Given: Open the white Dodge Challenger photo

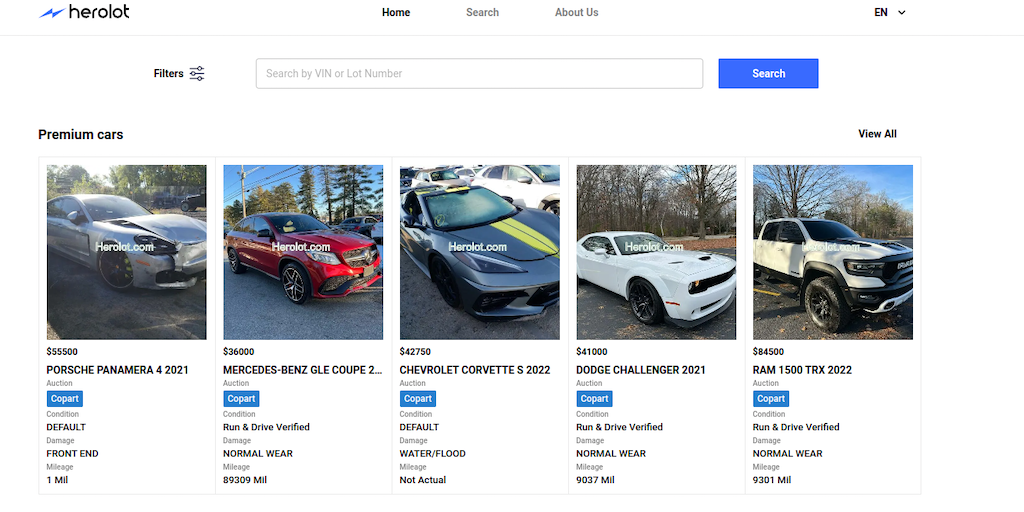Looking at the screenshot, I should tap(656, 252).
